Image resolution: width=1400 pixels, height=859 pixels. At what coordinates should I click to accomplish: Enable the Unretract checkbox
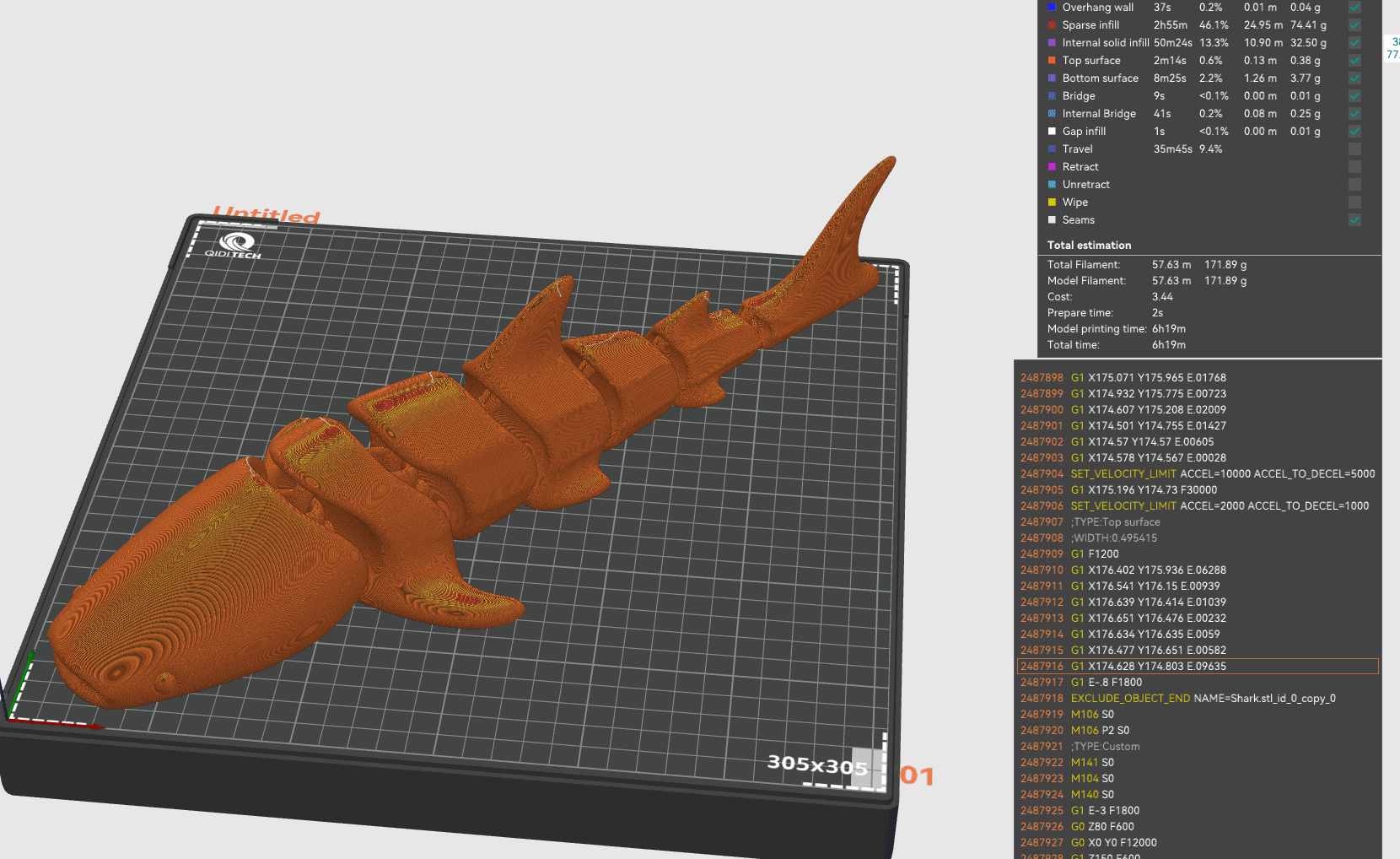pos(1354,185)
